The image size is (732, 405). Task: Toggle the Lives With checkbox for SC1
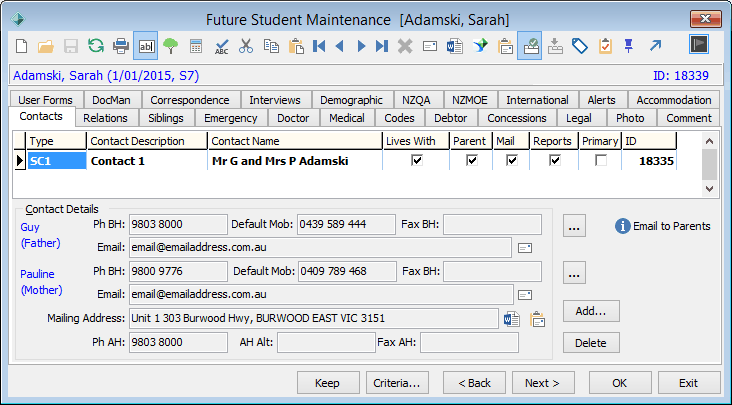(417, 161)
